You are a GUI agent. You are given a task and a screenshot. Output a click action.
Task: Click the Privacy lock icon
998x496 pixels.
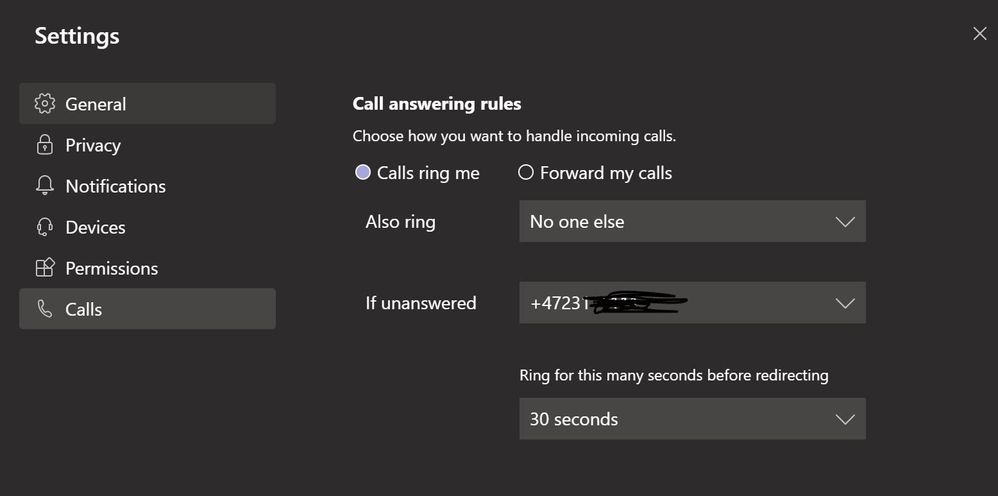(44, 145)
